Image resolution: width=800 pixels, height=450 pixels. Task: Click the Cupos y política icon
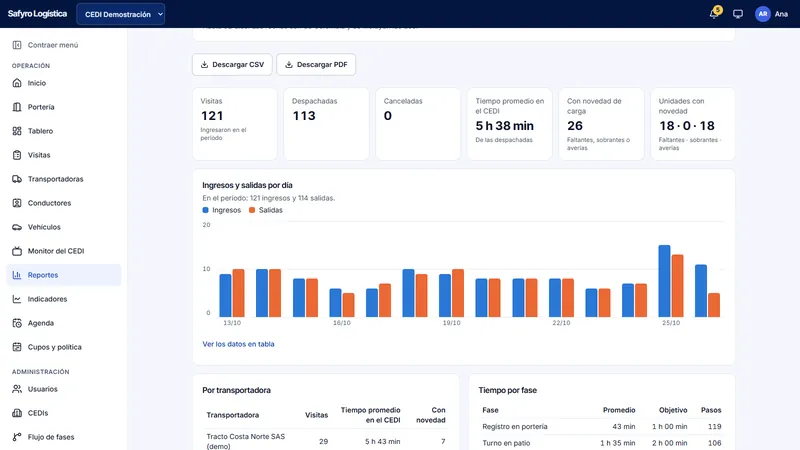[17, 346]
